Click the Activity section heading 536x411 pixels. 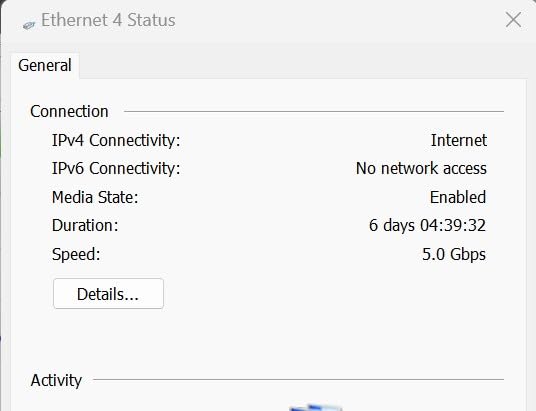(x=56, y=381)
